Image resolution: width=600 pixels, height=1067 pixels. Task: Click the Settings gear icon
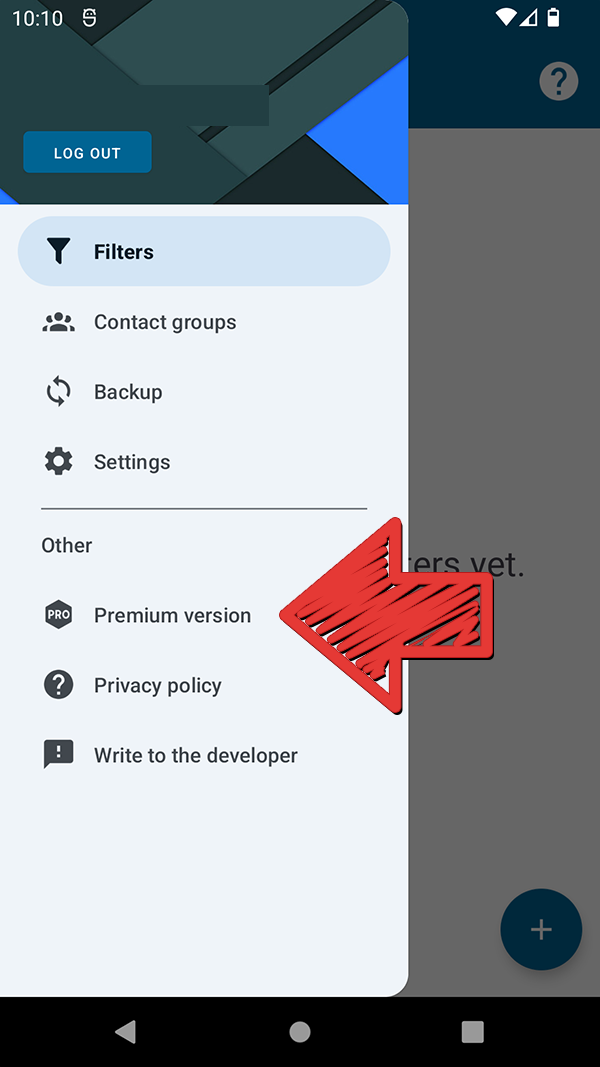[x=59, y=462]
